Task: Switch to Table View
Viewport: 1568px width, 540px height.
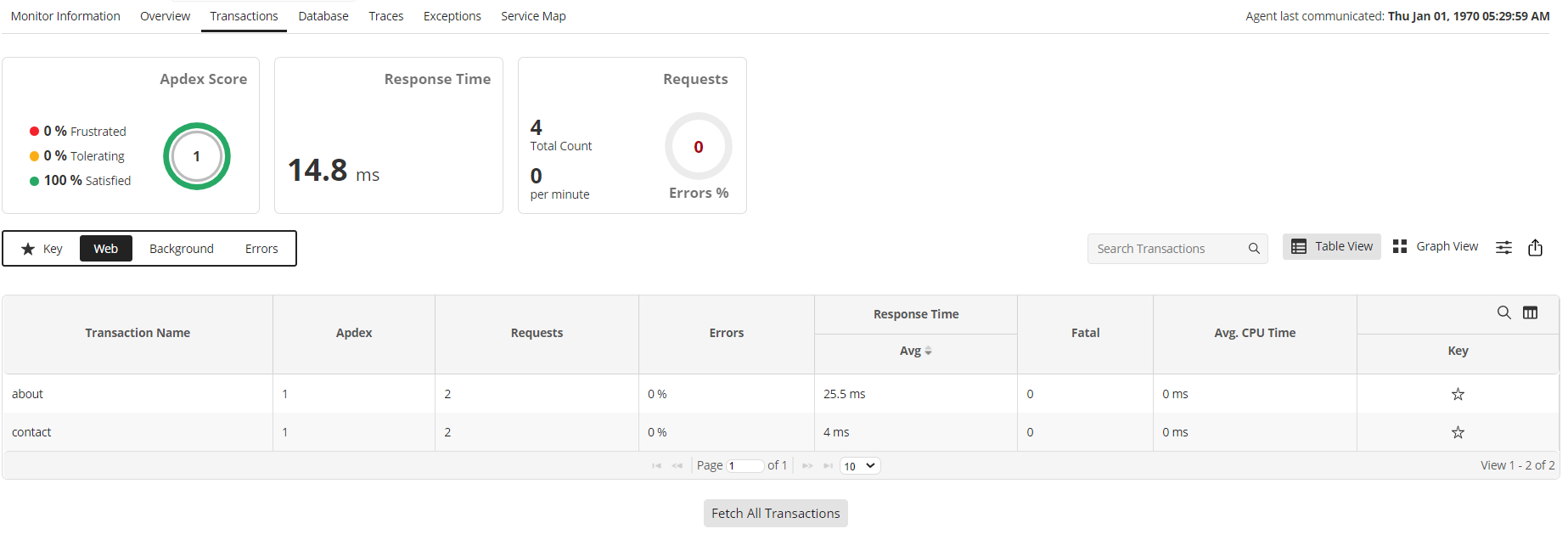Action: [x=1332, y=246]
